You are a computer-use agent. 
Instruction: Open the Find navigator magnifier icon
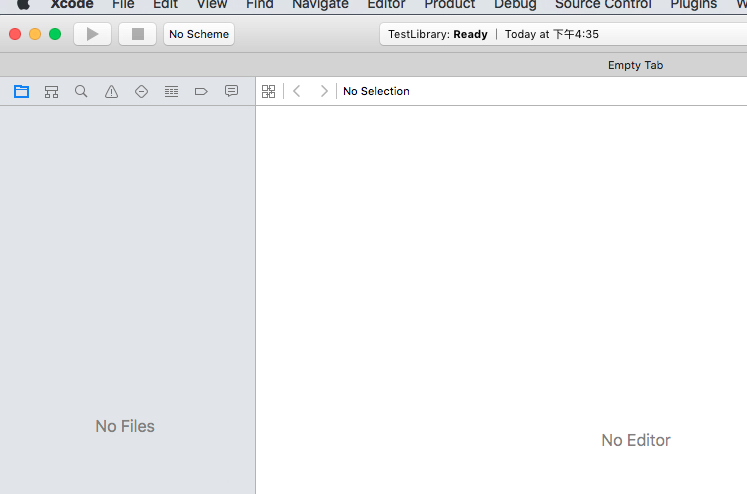click(x=81, y=91)
